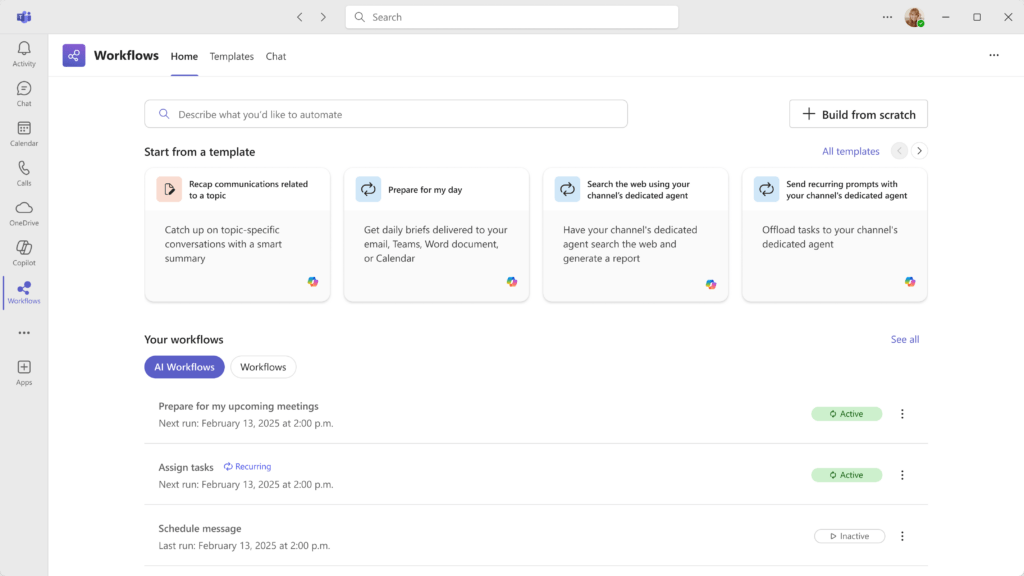The width and height of the screenshot is (1024, 576).
Task: Click the automation description input field
Action: click(386, 114)
